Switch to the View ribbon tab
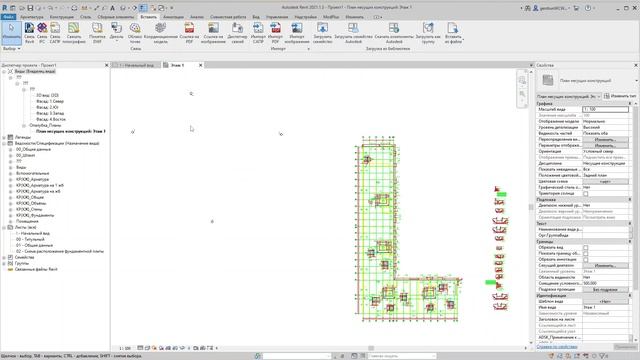This screenshot has width=640, height=360. (256, 17)
